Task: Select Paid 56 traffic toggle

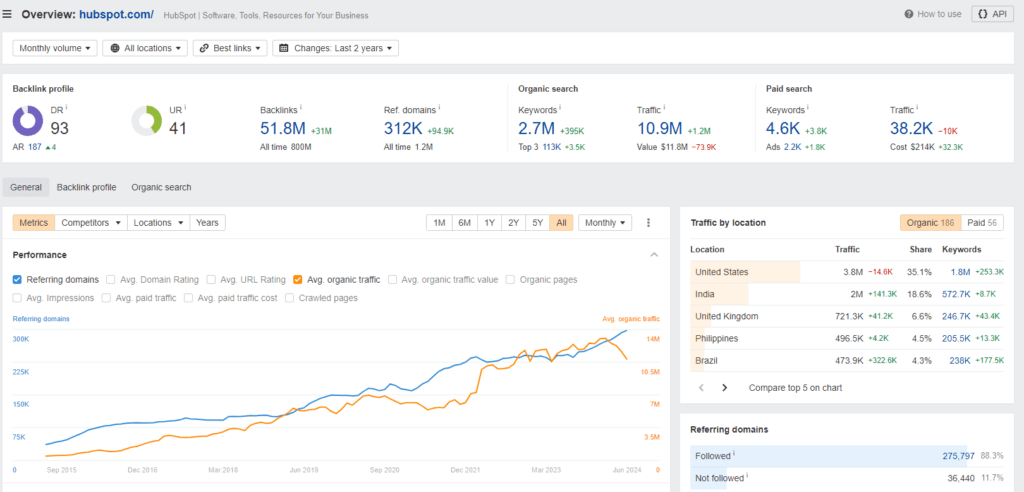Action: (982, 223)
